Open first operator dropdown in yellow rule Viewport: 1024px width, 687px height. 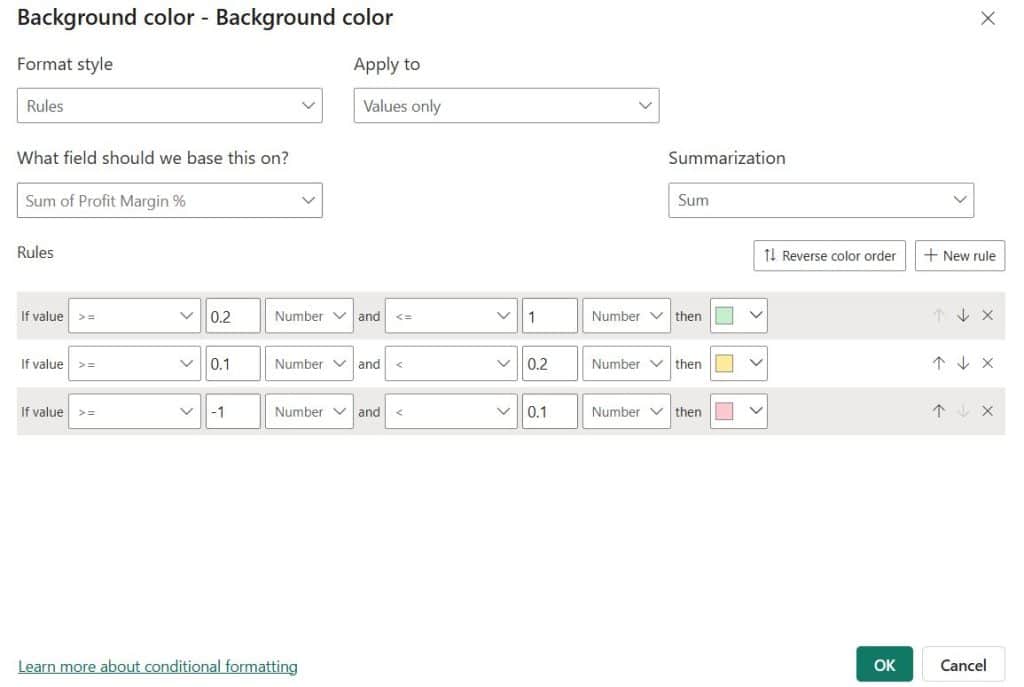coord(135,364)
